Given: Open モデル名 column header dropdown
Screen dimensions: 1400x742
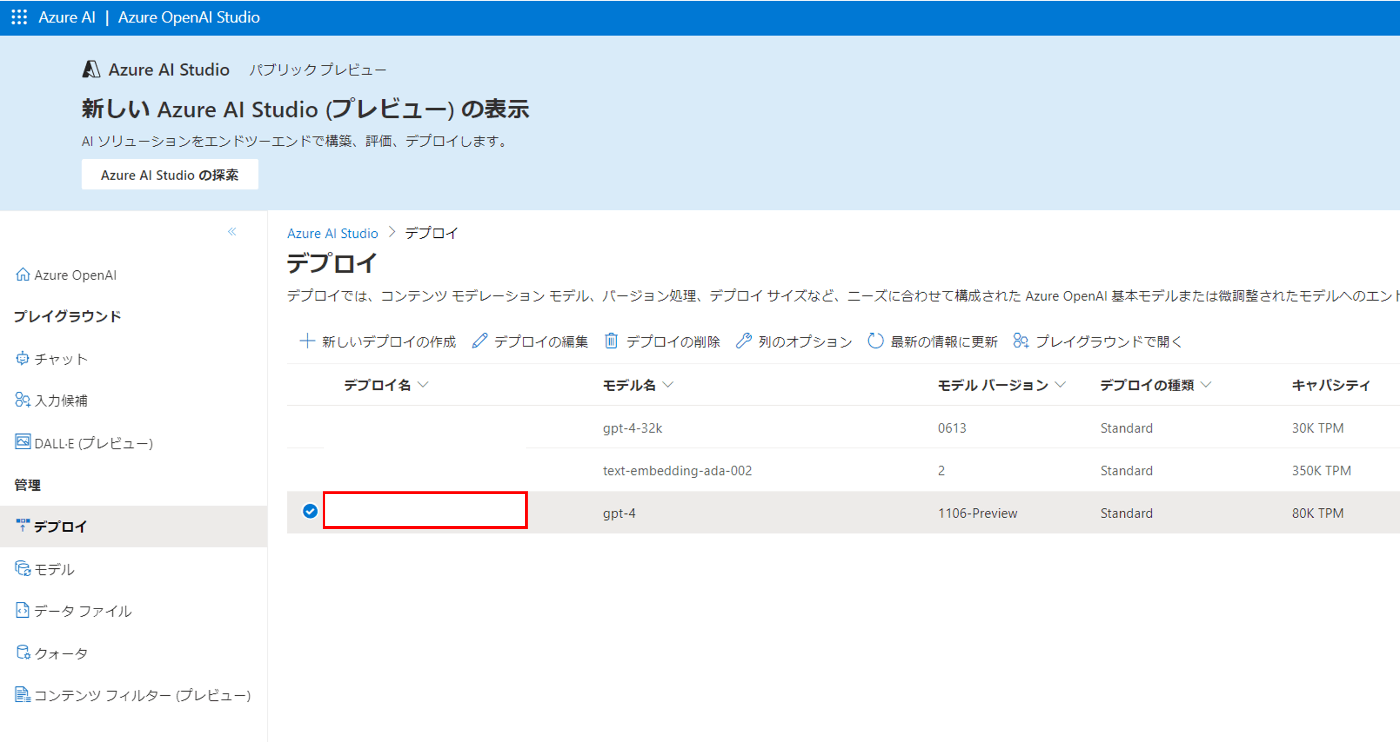Looking at the screenshot, I should click(668, 385).
